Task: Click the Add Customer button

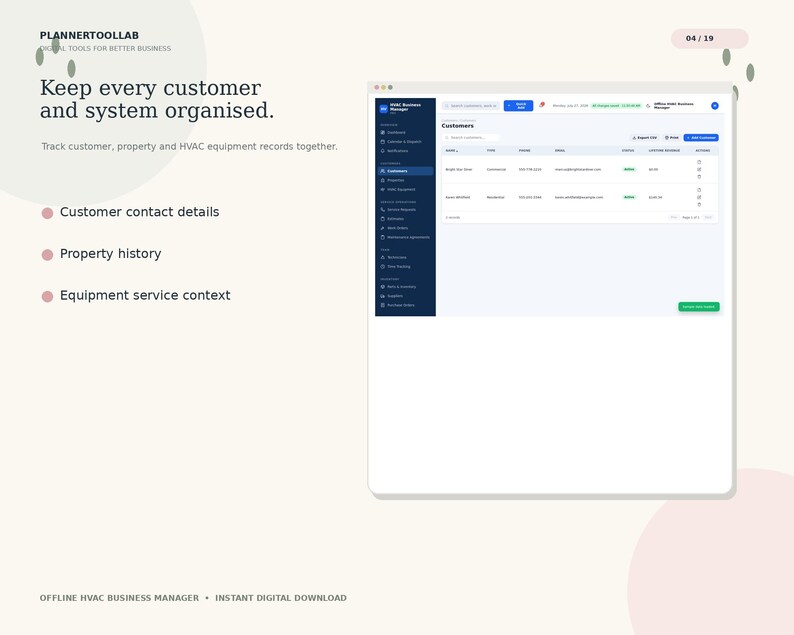Action: point(701,138)
